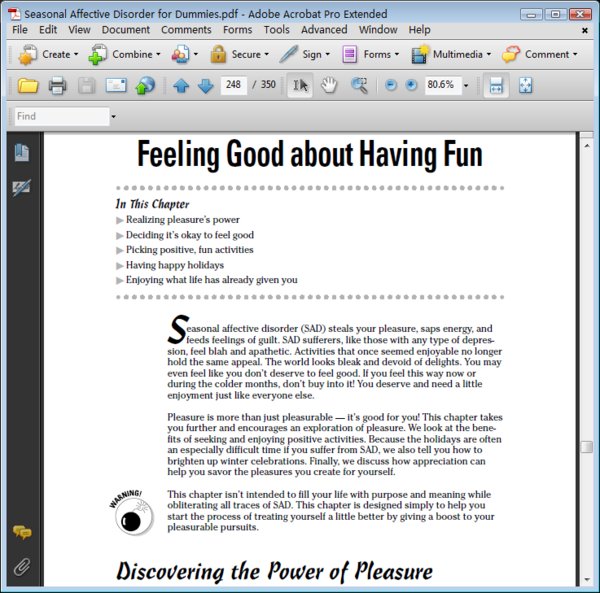Open the Pages panel in sidebar

click(22, 152)
